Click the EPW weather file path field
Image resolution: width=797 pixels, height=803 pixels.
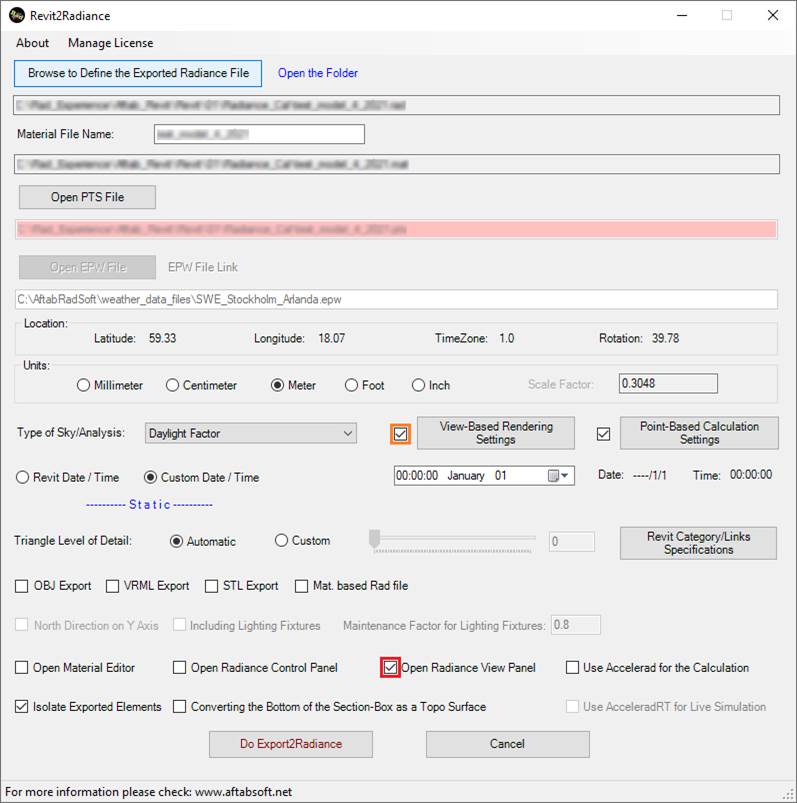(396, 299)
